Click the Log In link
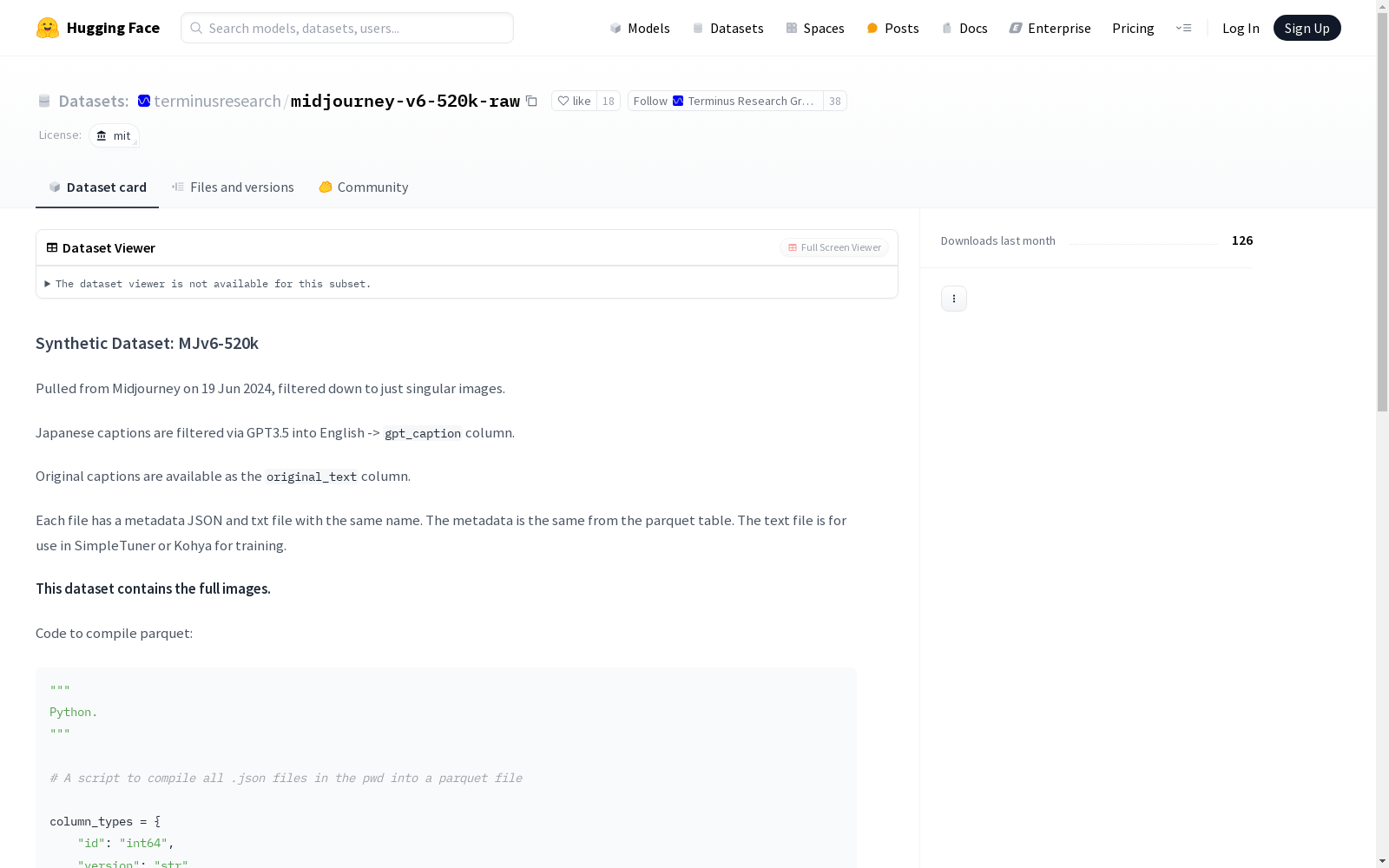 (x=1241, y=28)
